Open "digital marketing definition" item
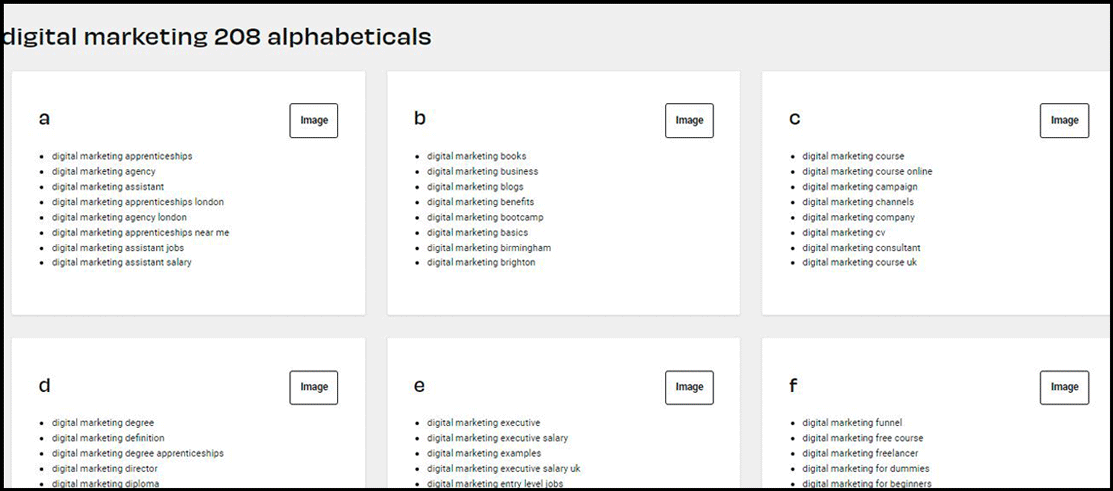 pyautogui.click(x=108, y=438)
